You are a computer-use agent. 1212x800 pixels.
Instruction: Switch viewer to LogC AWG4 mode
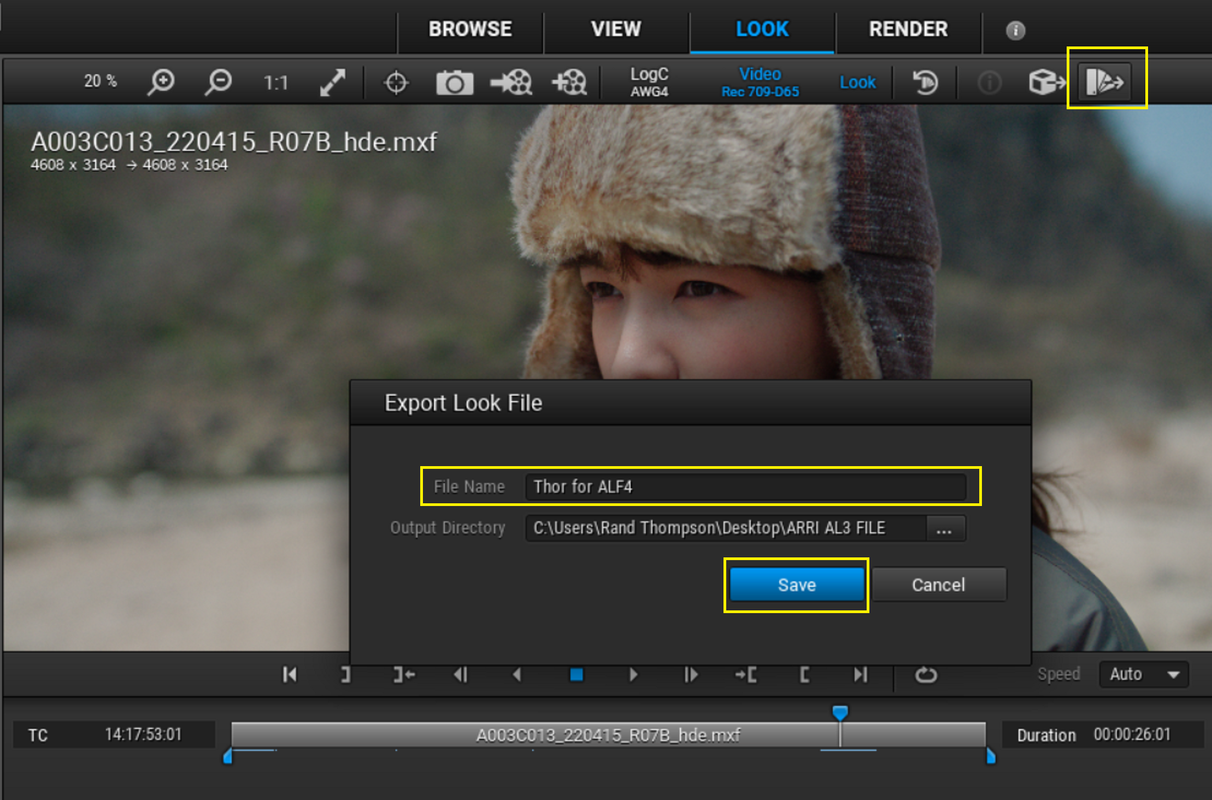(650, 82)
